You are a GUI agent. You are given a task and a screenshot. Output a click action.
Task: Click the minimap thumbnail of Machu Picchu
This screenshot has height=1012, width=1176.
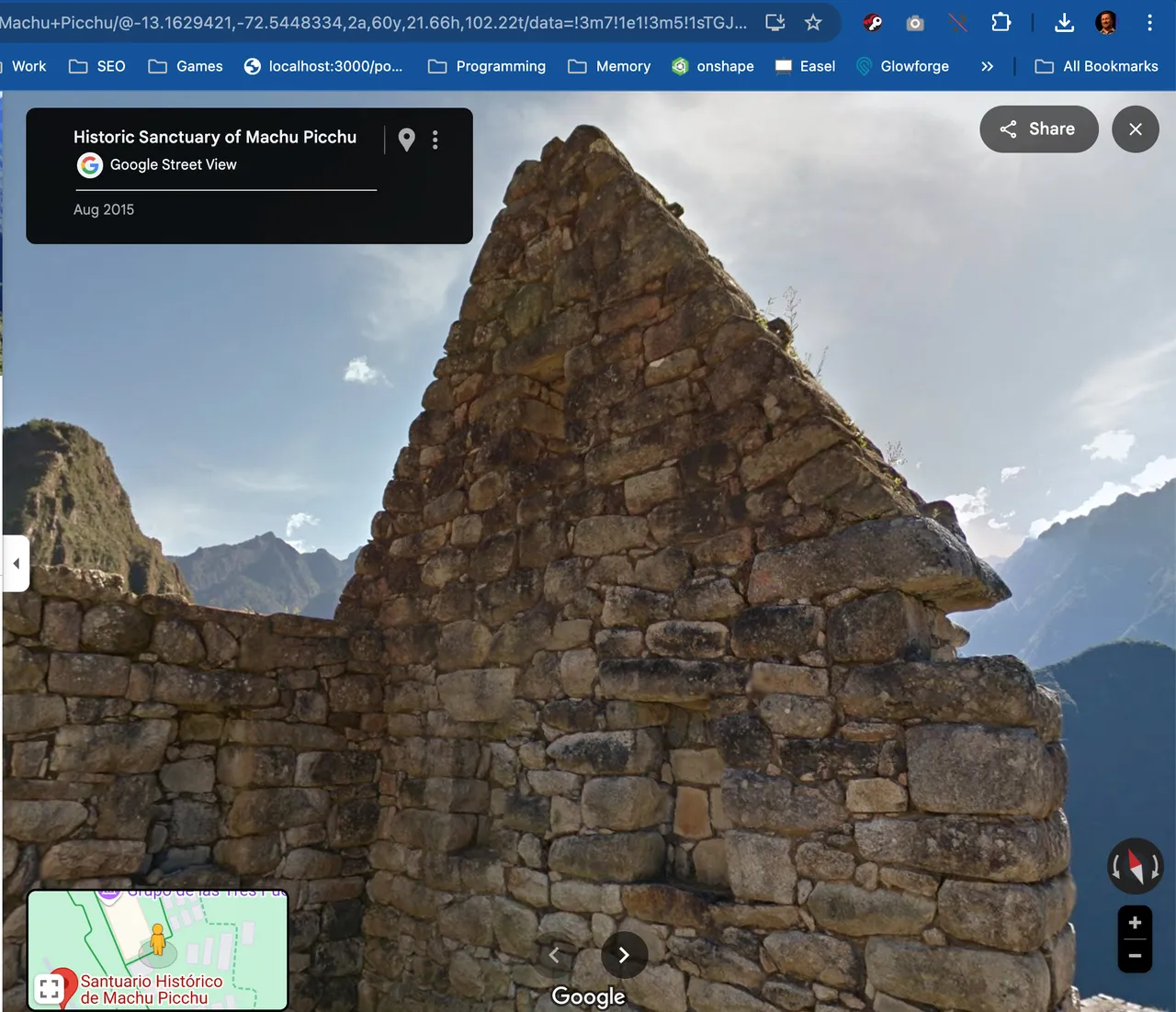[158, 950]
